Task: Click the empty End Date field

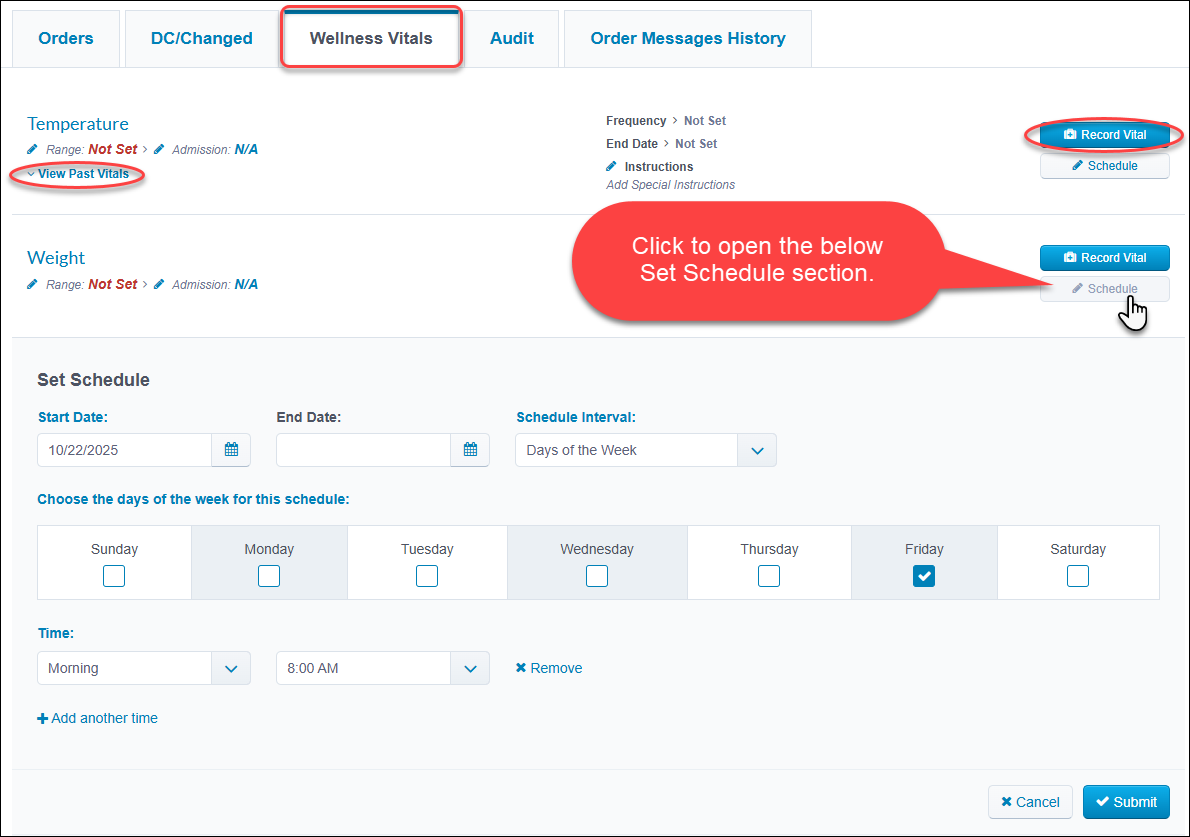Action: (x=364, y=450)
